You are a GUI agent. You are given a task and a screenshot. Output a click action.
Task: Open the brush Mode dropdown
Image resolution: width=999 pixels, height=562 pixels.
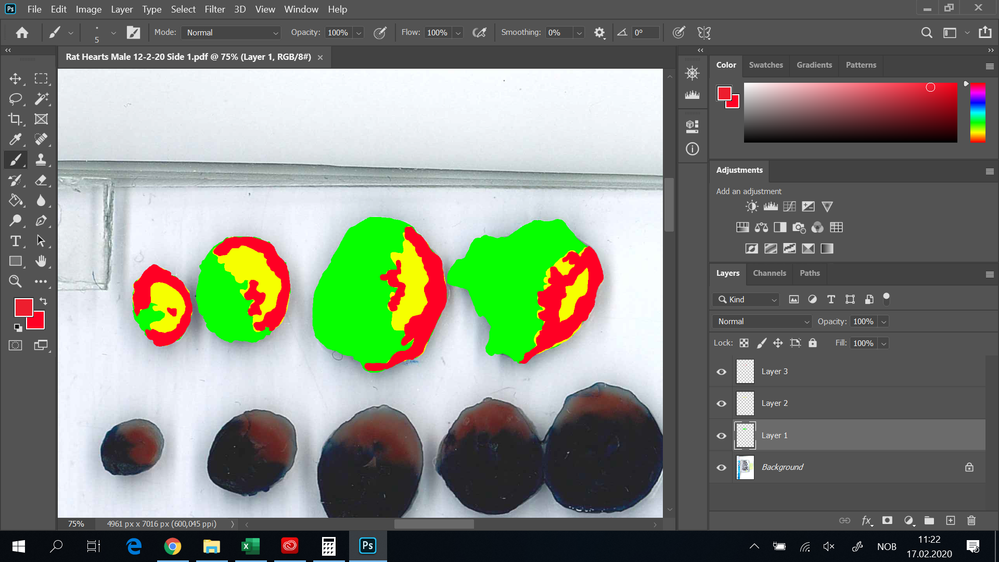pyautogui.click(x=231, y=32)
